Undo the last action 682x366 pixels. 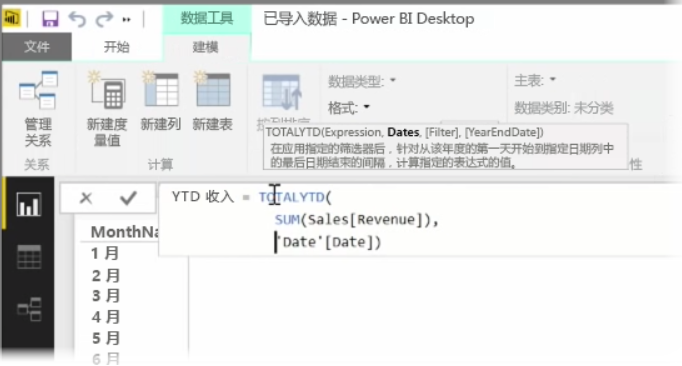coord(77,20)
